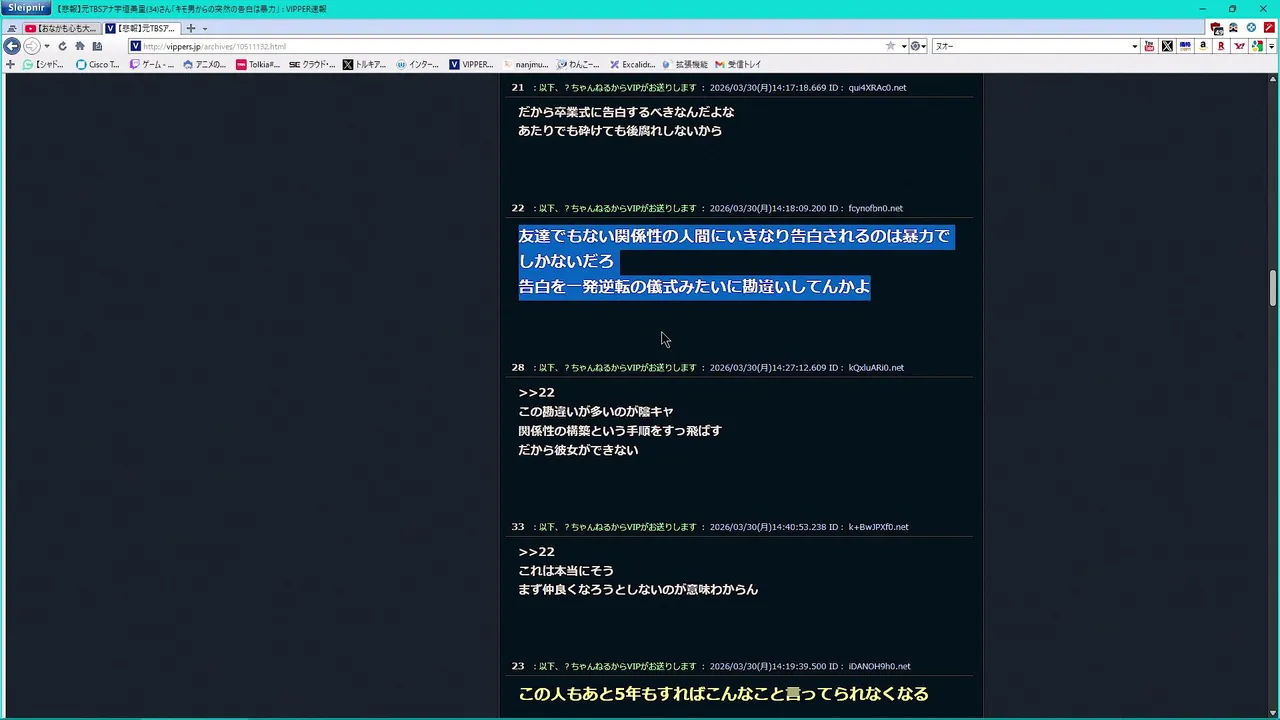Click post number 21 header

[x=517, y=87]
